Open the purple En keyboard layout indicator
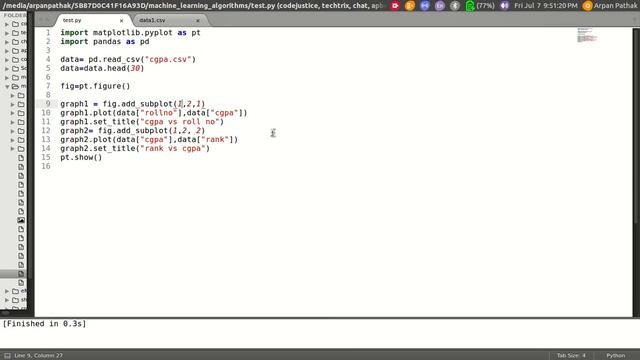This screenshot has width=640, height=360. click(440, 6)
